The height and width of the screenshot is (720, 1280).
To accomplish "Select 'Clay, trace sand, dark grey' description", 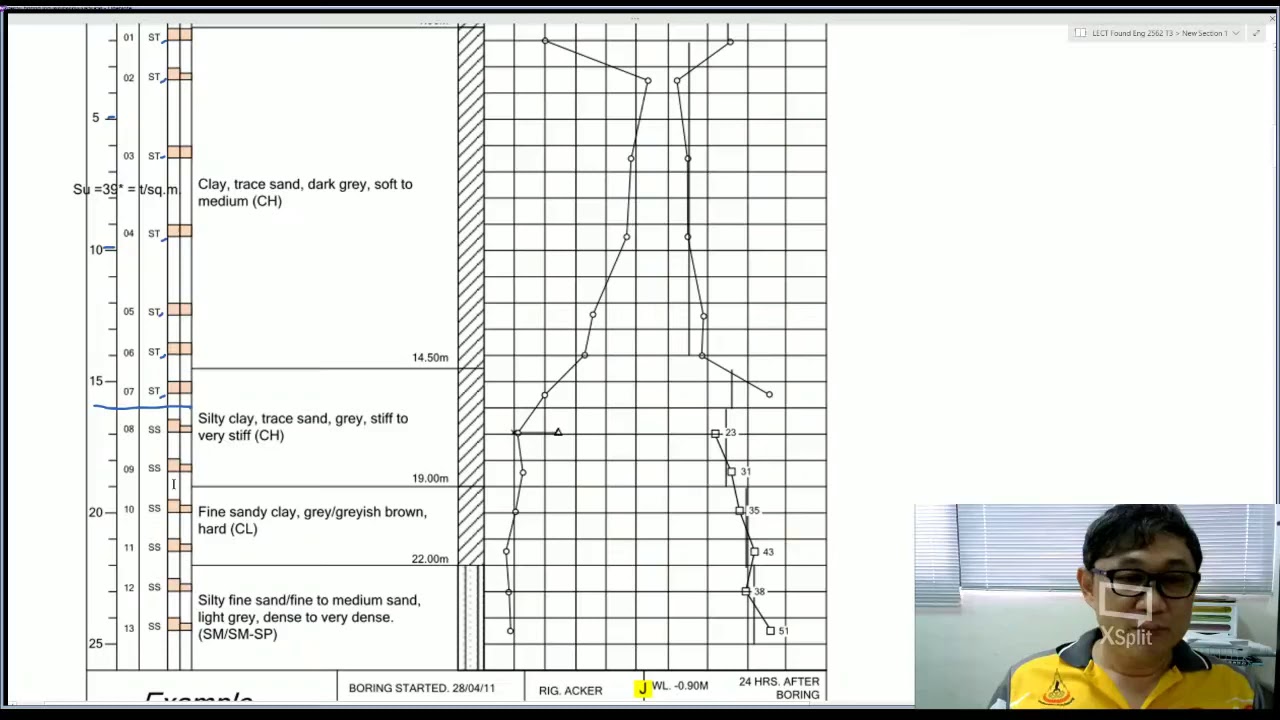I will click(305, 192).
